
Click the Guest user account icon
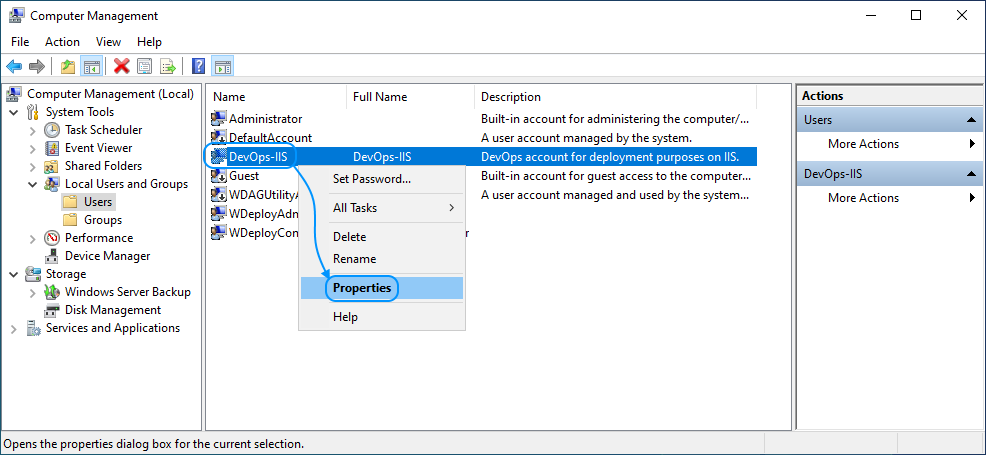point(219,176)
